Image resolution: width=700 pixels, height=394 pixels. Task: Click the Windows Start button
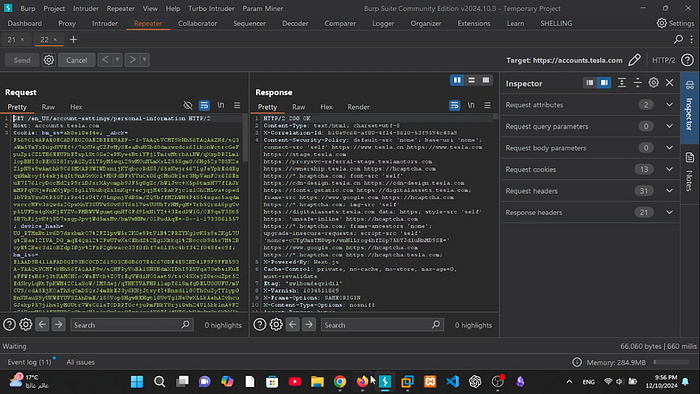(x=137, y=382)
